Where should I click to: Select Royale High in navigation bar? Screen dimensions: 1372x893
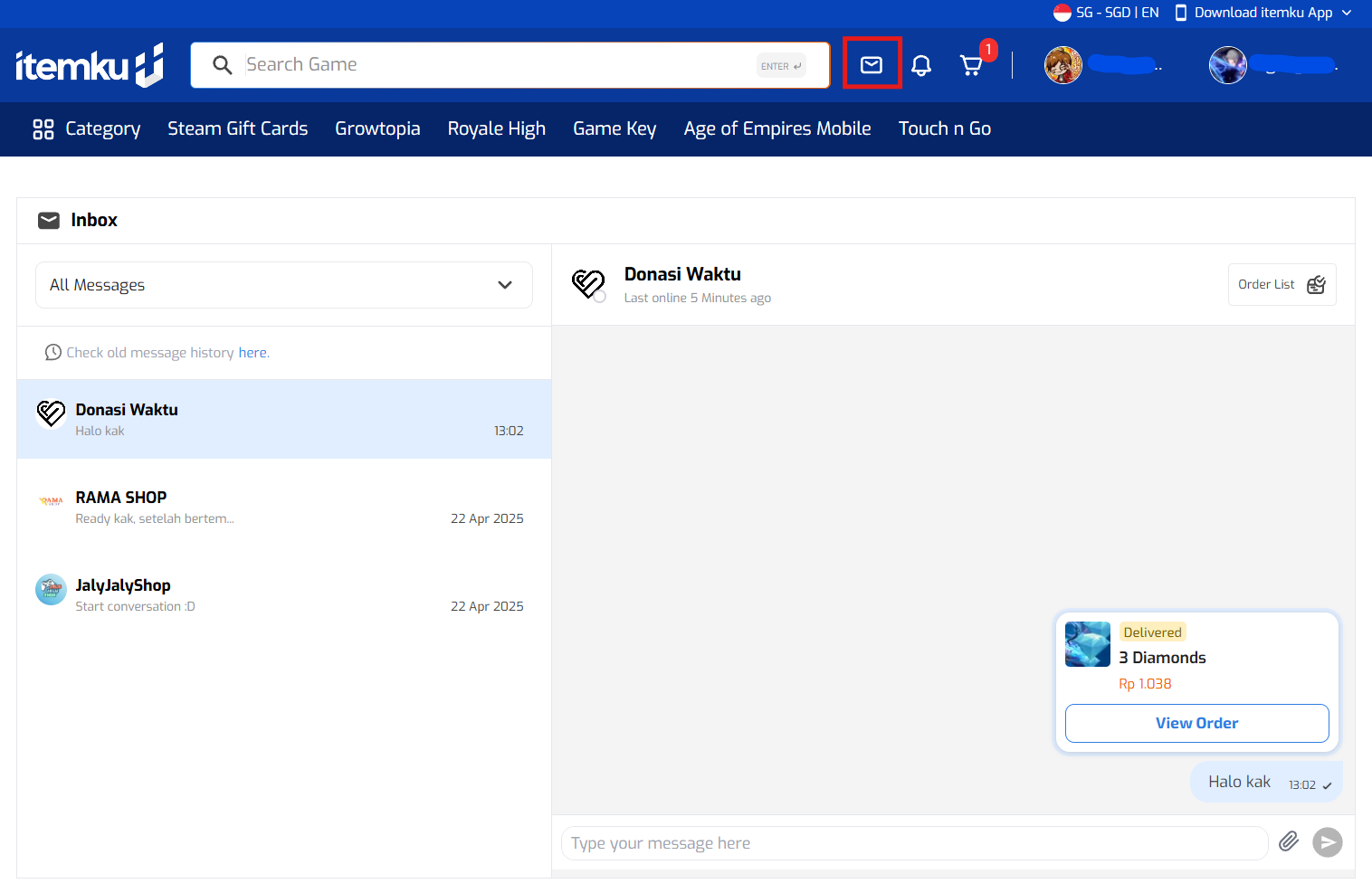pos(496,128)
